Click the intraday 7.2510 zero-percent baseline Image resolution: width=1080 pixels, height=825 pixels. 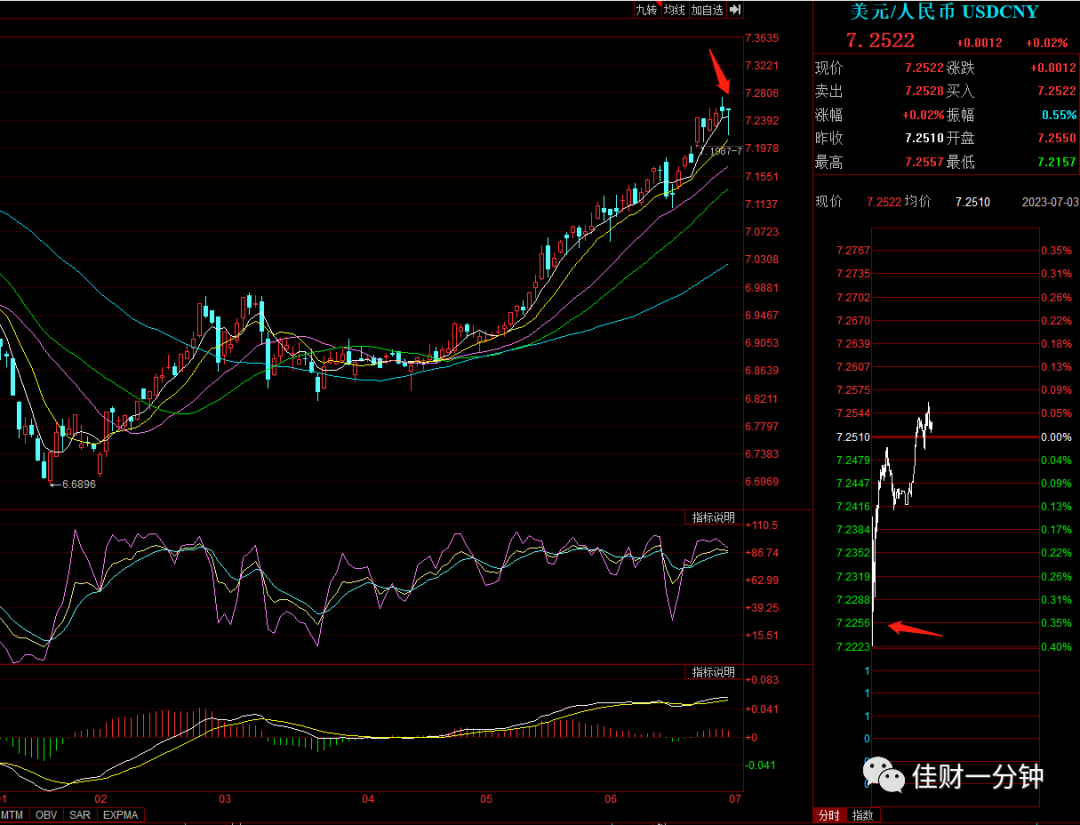[x=954, y=437]
